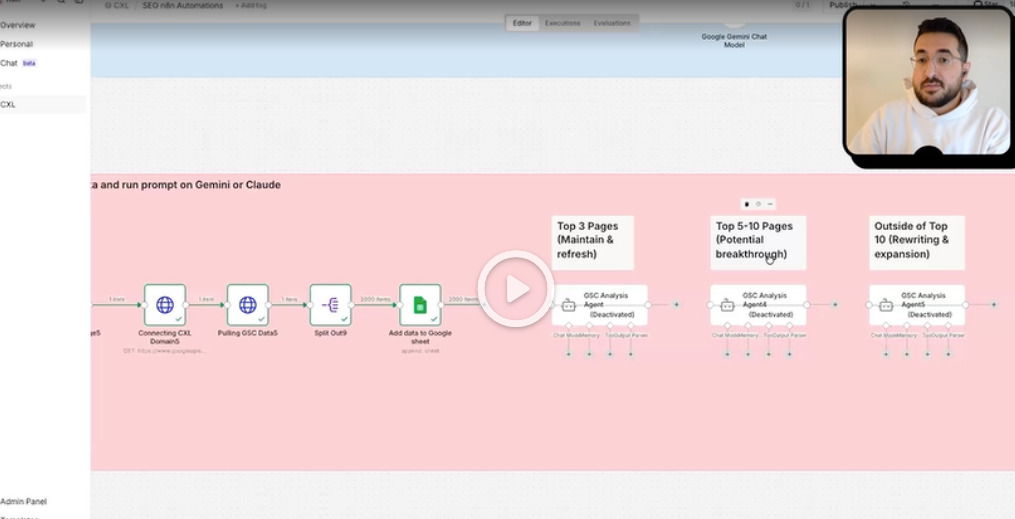Add Memory to GSC Analysis Agent
The image size is (1015, 519).
click(x=588, y=354)
